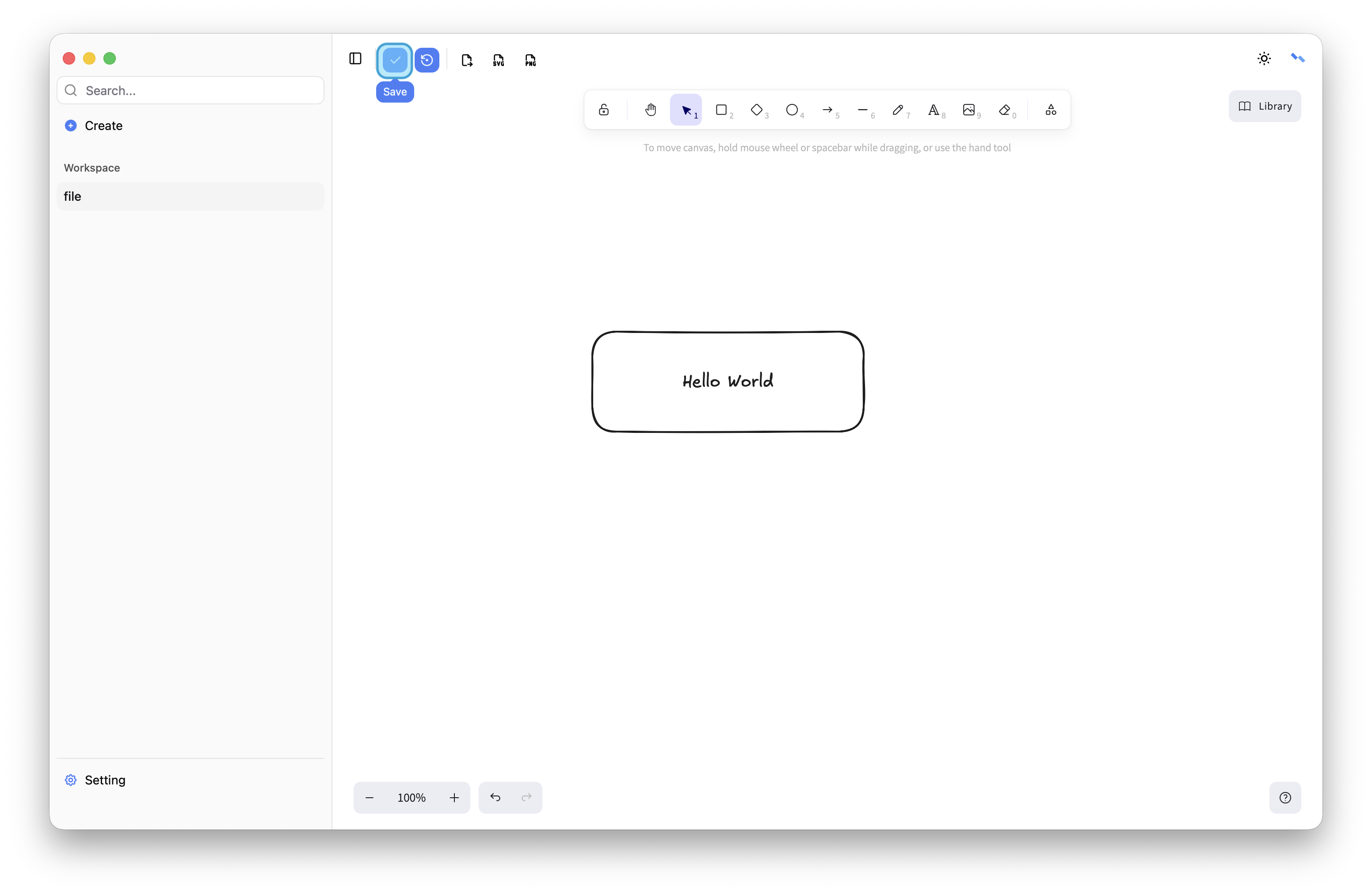Select the Insert image tool
The image size is (1372, 895).
[969, 110]
